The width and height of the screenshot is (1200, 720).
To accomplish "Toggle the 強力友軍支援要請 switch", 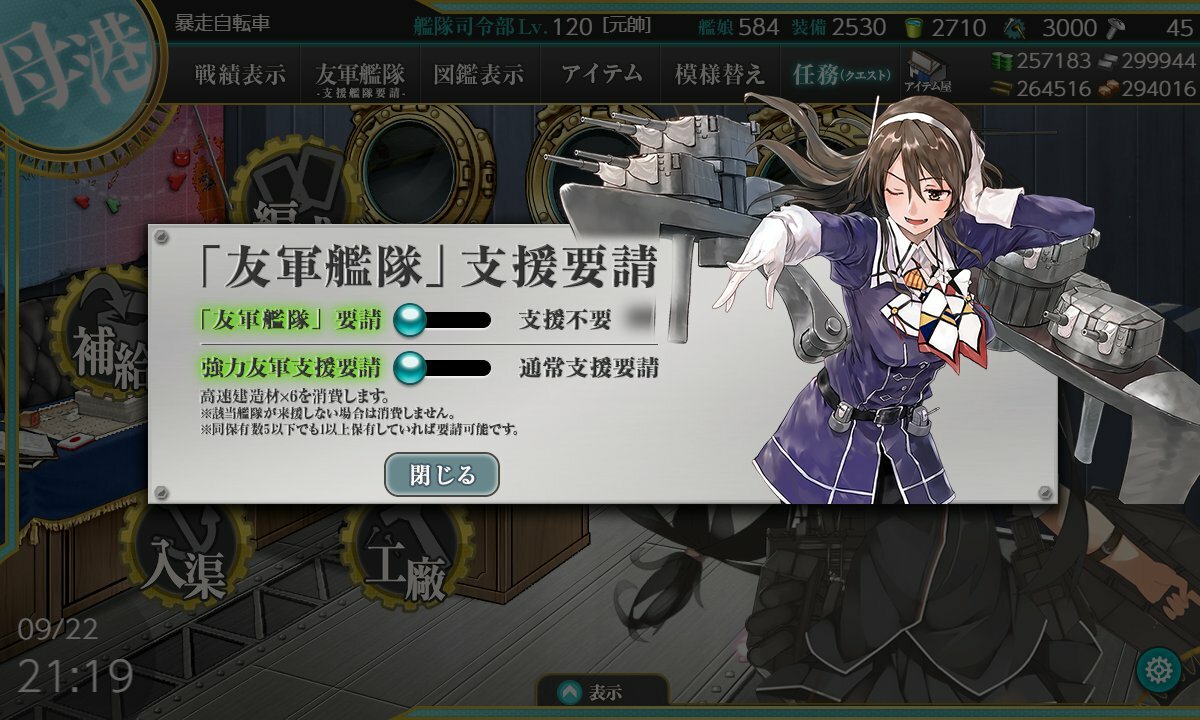I will [x=442, y=367].
